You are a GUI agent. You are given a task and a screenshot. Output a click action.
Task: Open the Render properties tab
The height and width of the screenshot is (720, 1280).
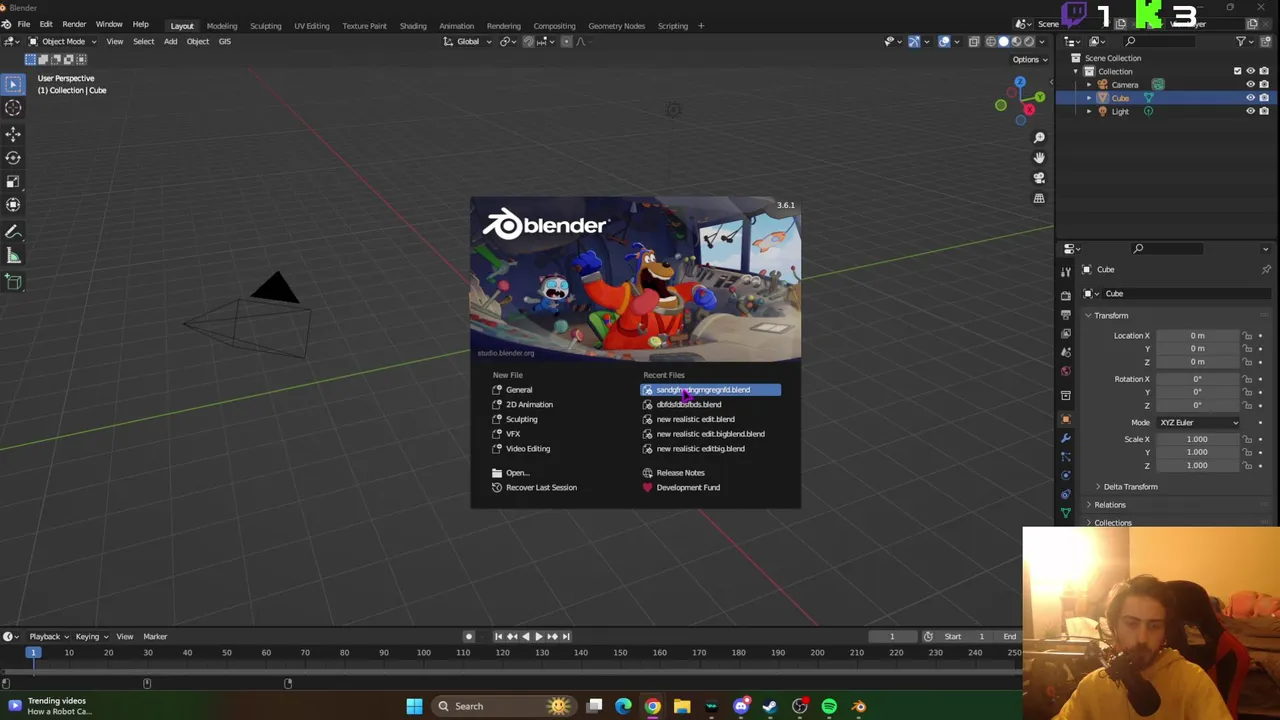(x=1065, y=295)
